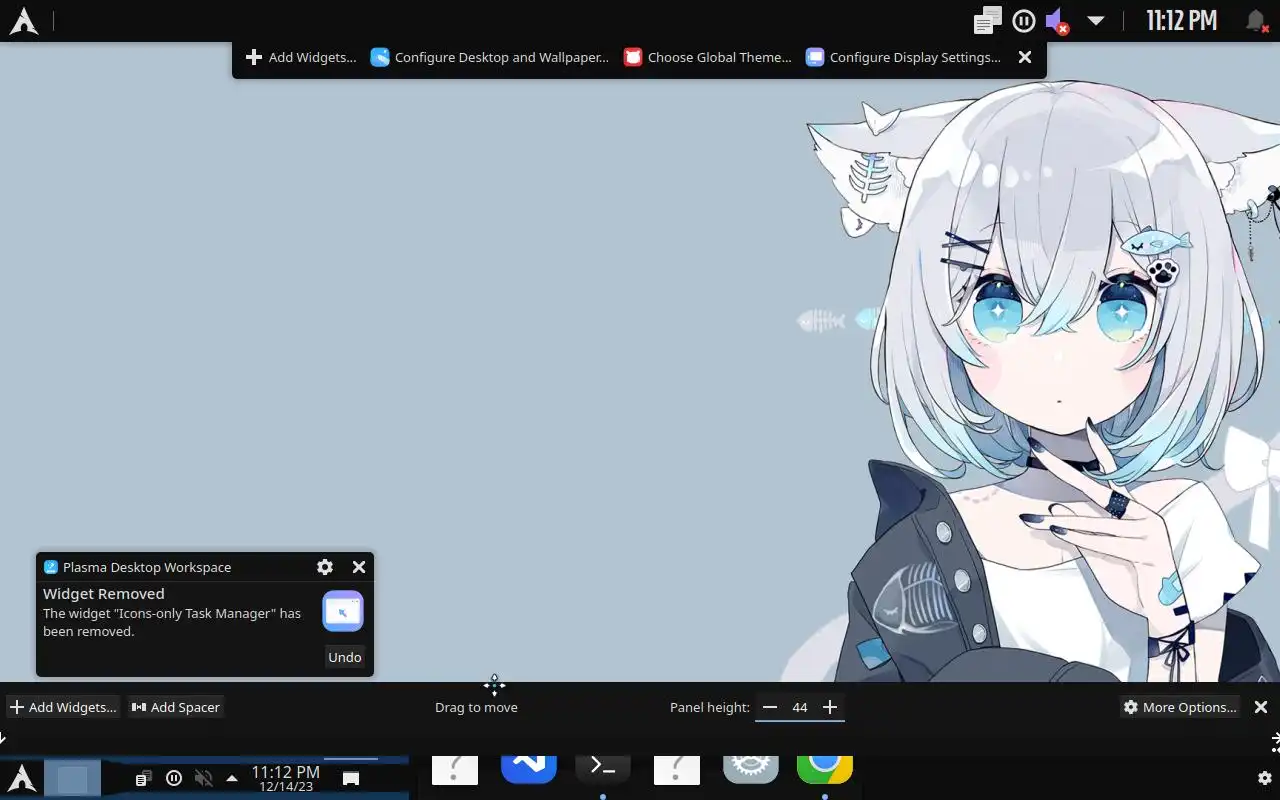Screen dimensions: 1280x800
Task: Open the Arch launcher in top panel
Action: tap(24, 21)
